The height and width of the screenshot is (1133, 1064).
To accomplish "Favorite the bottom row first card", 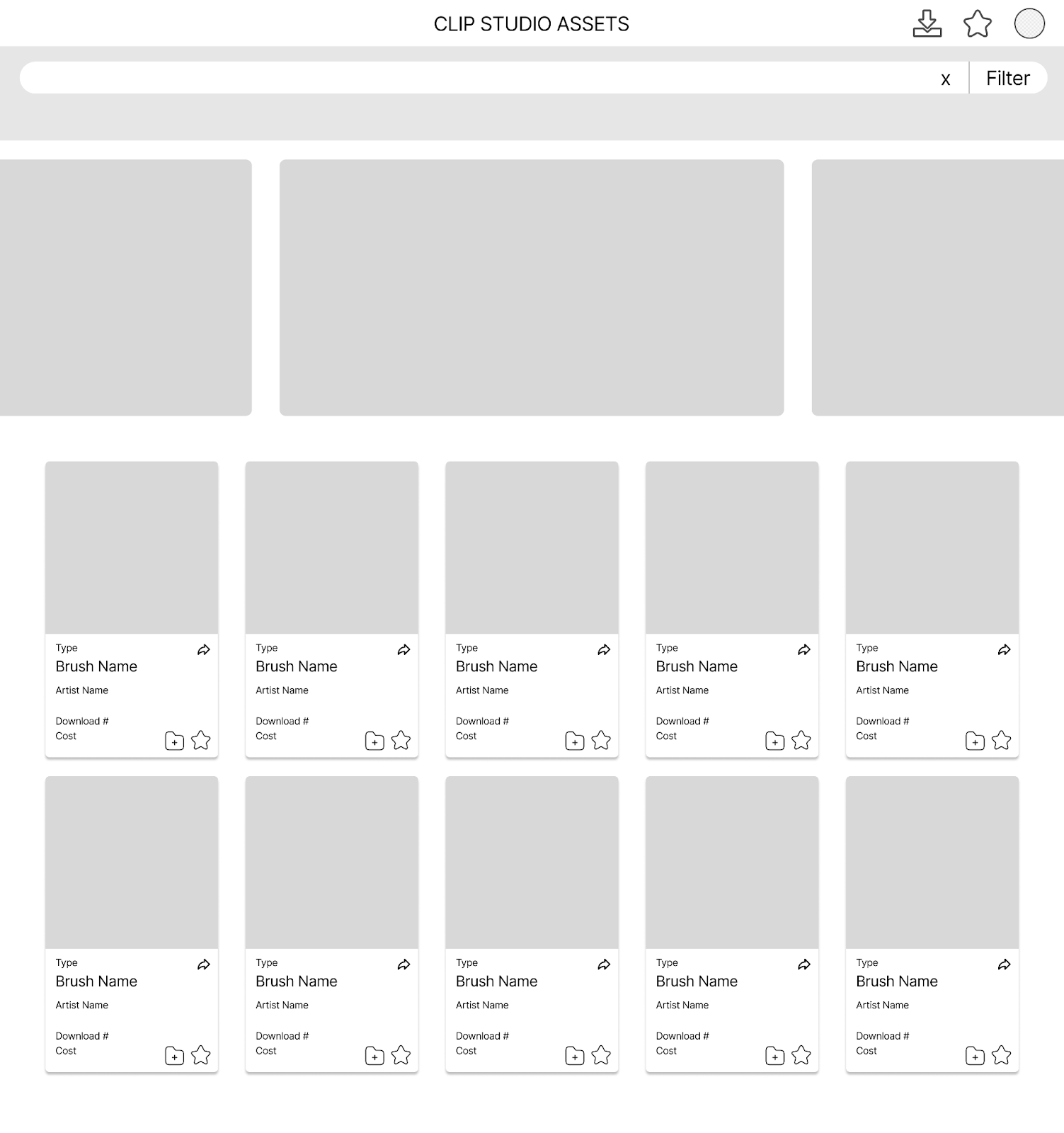I will [x=201, y=1055].
